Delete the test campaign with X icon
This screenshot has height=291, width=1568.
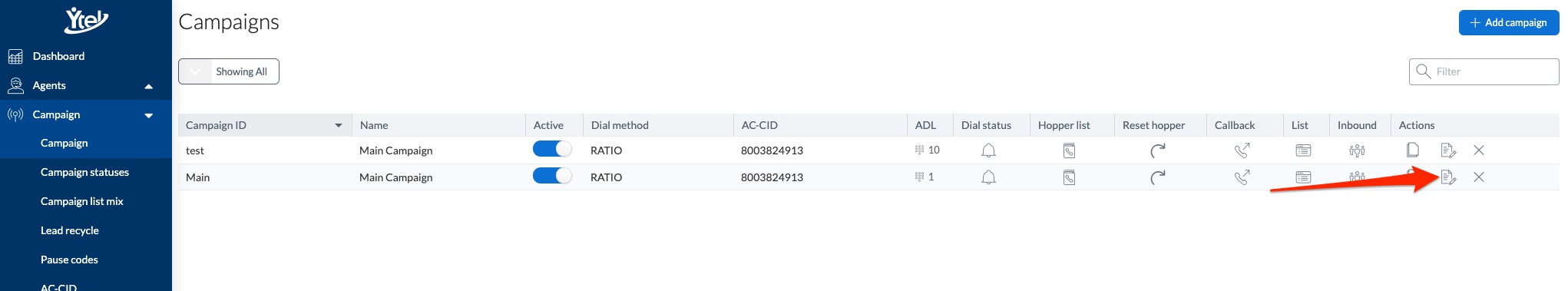[1479, 150]
